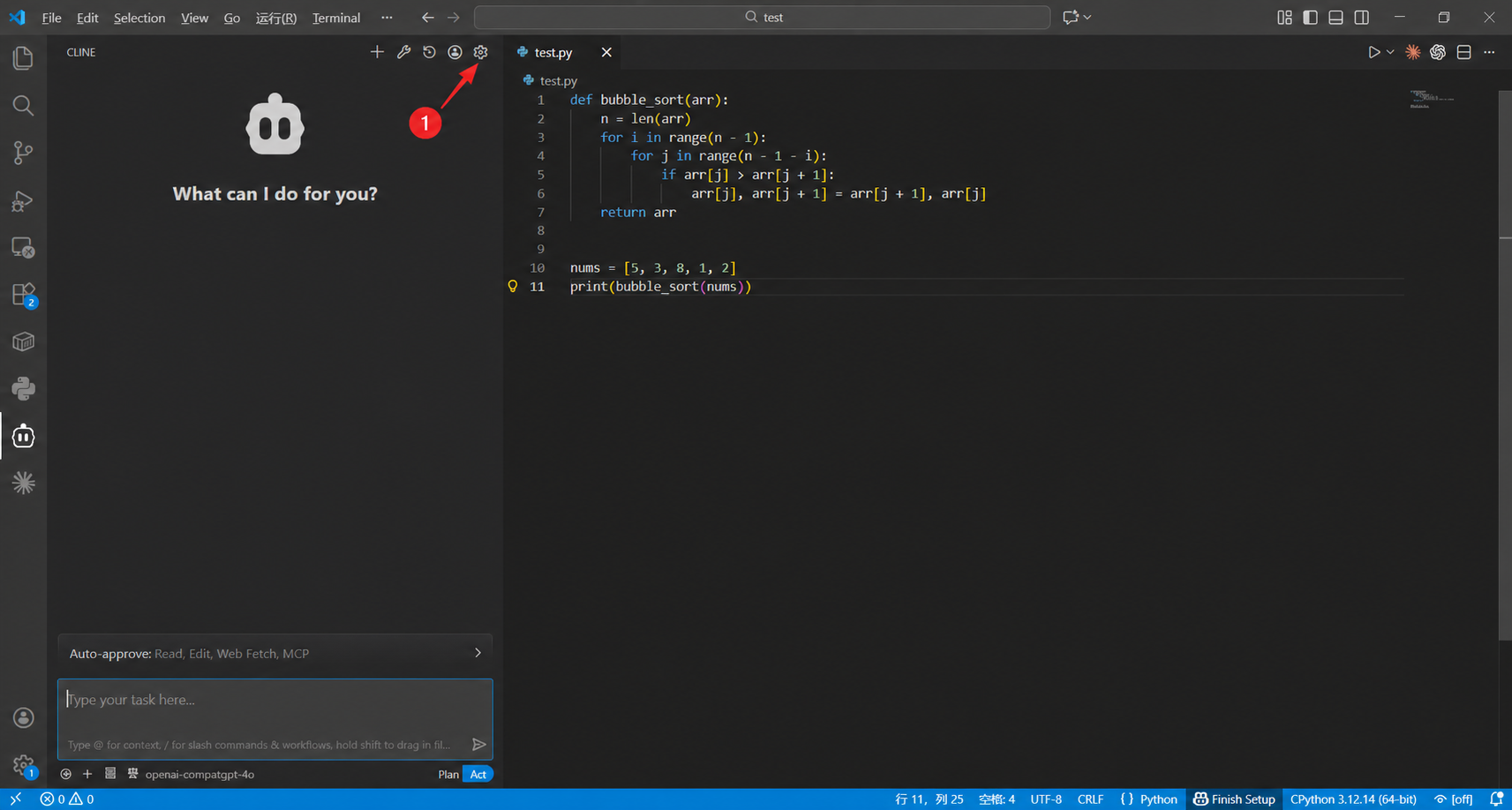Viewport: 1512px width, 810px height.
Task: Open the Source Control view
Action: [x=23, y=153]
